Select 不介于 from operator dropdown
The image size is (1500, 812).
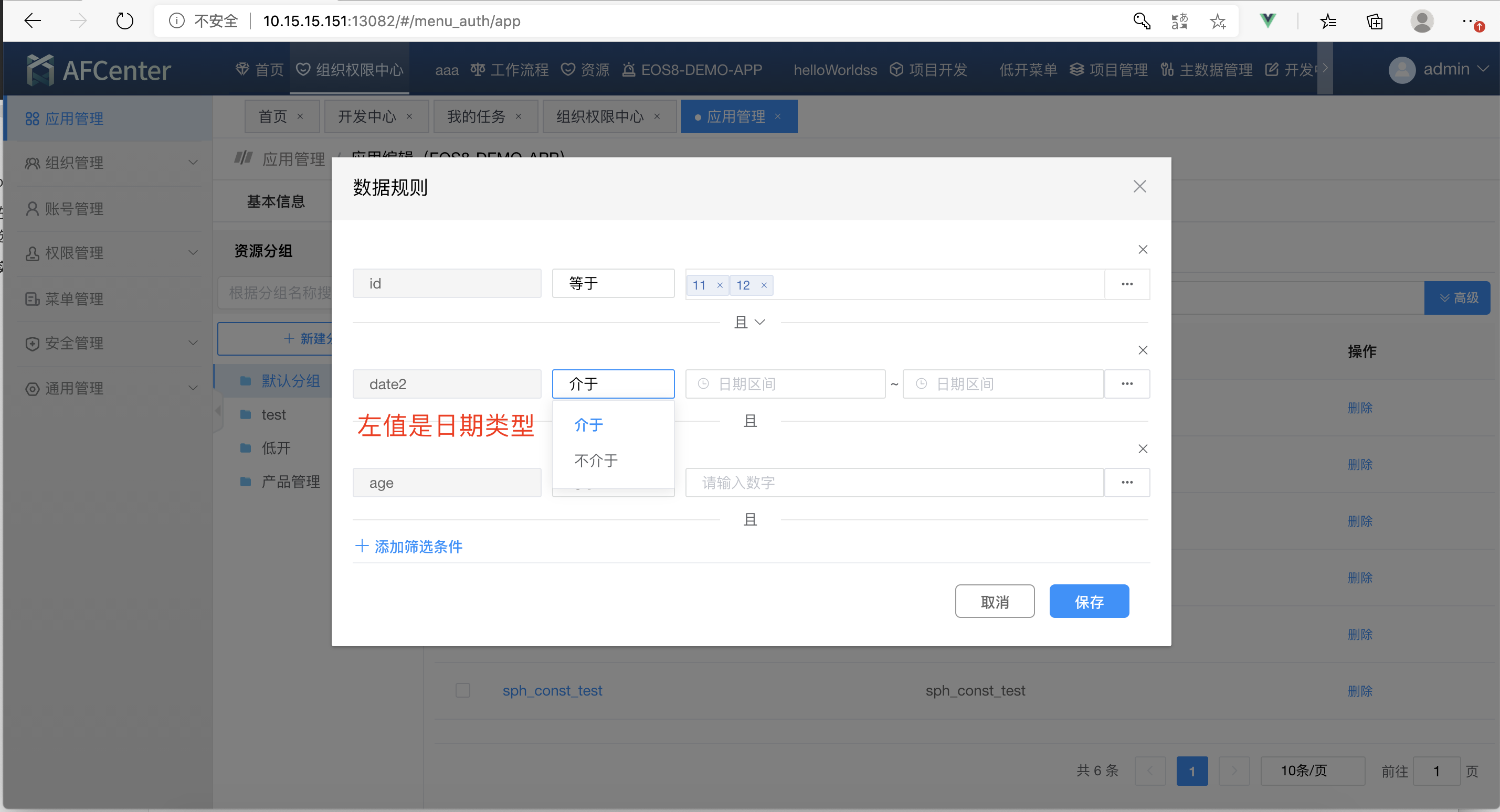click(596, 461)
